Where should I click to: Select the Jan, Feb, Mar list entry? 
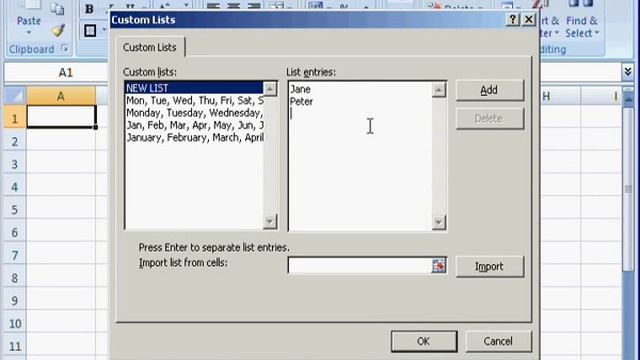[x=194, y=125]
